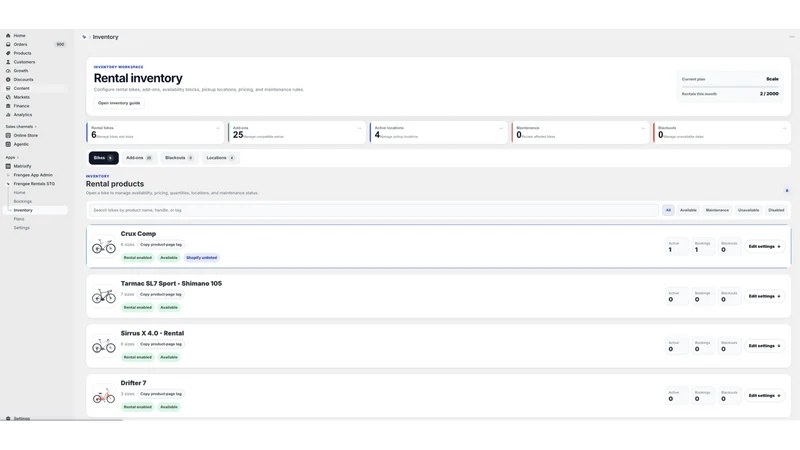Click the Home icon in the sidebar

point(8,36)
